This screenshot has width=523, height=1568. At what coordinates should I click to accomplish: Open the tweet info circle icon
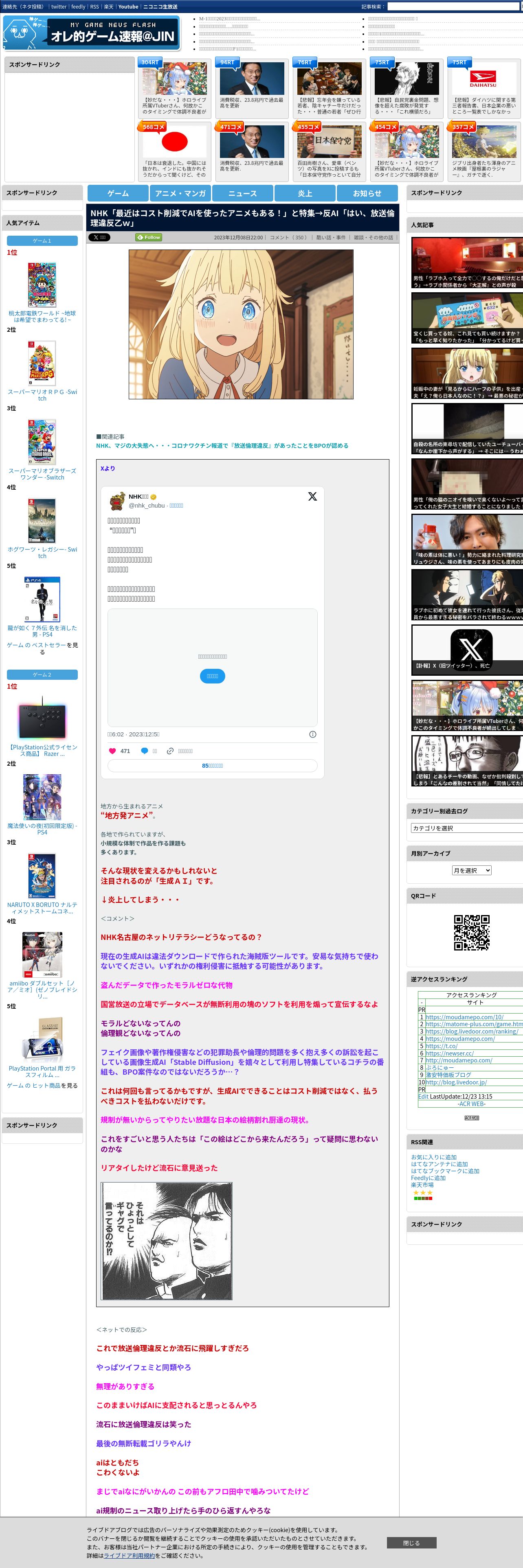click(x=312, y=734)
